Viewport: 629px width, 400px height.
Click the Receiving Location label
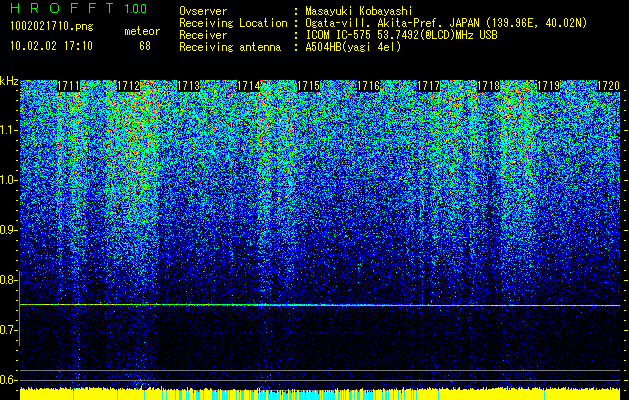point(233,23)
